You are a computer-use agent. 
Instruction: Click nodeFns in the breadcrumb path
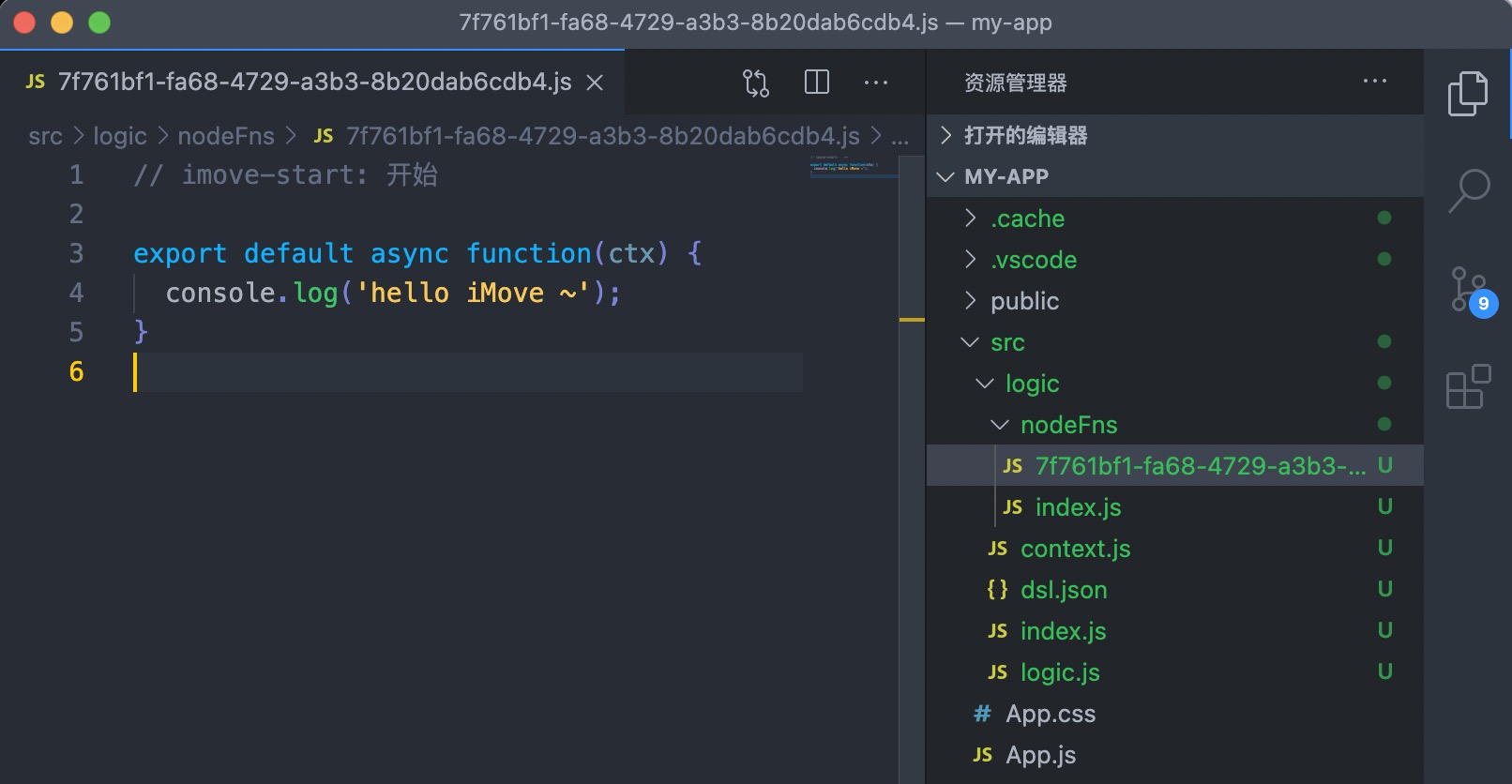(x=226, y=136)
